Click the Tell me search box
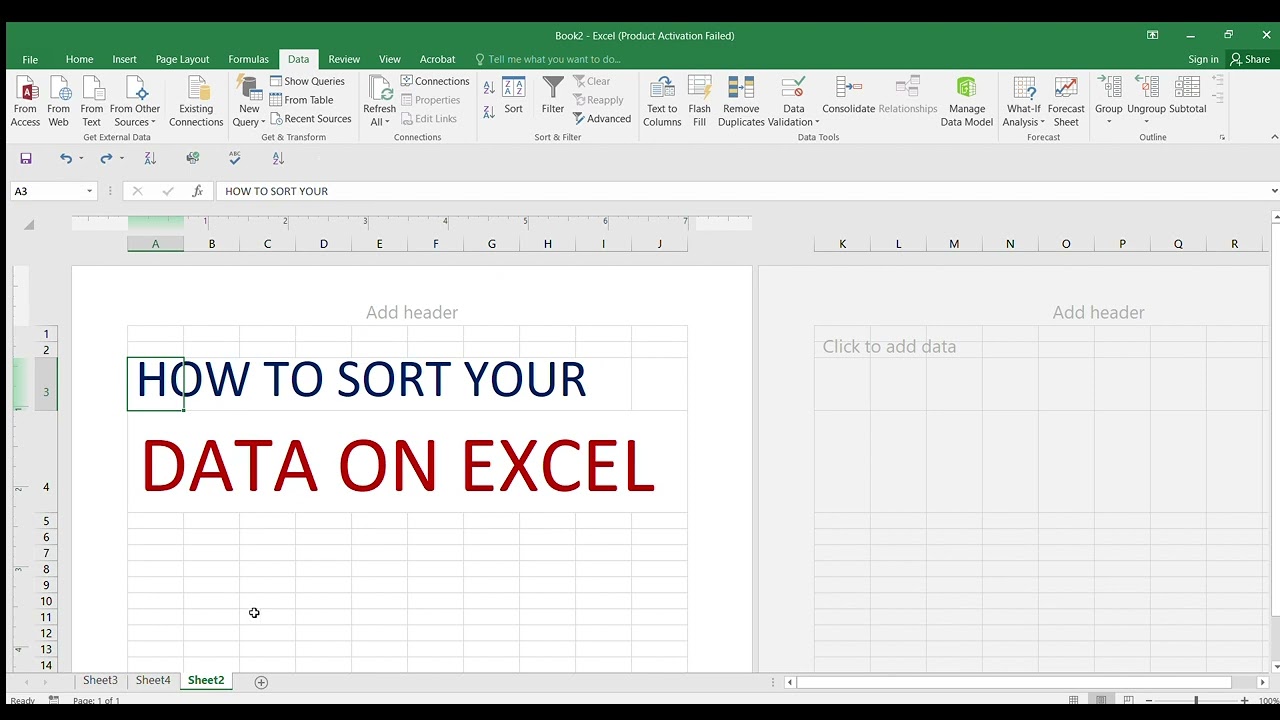Image resolution: width=1280 pixels, height=720 pixels. (548, 59)
